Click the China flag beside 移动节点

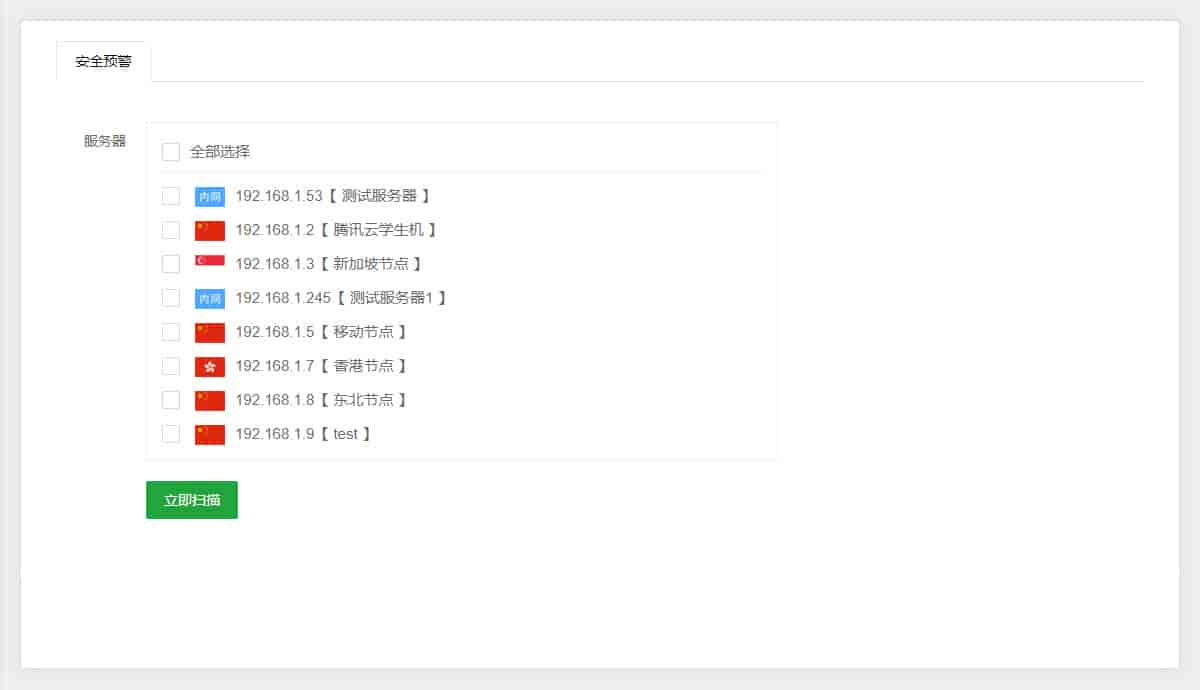(x=210, y=333)
